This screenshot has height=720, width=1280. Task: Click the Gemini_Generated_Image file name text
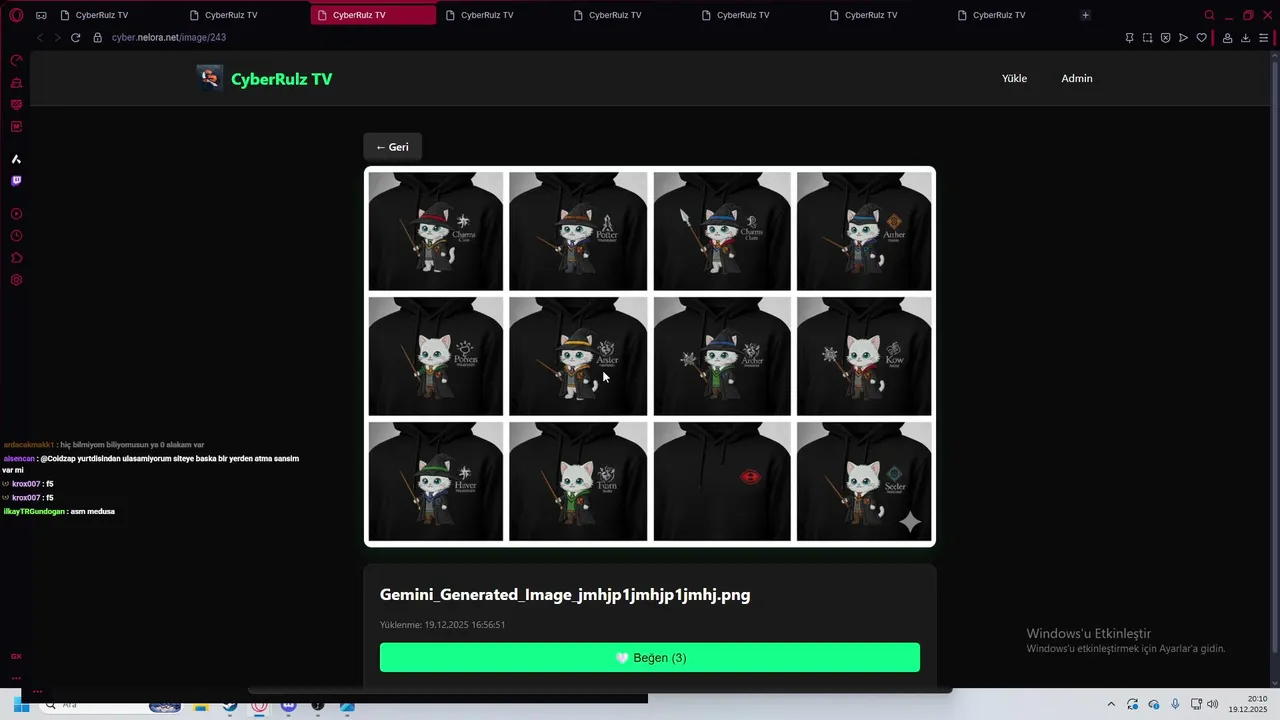click(565, 595)
